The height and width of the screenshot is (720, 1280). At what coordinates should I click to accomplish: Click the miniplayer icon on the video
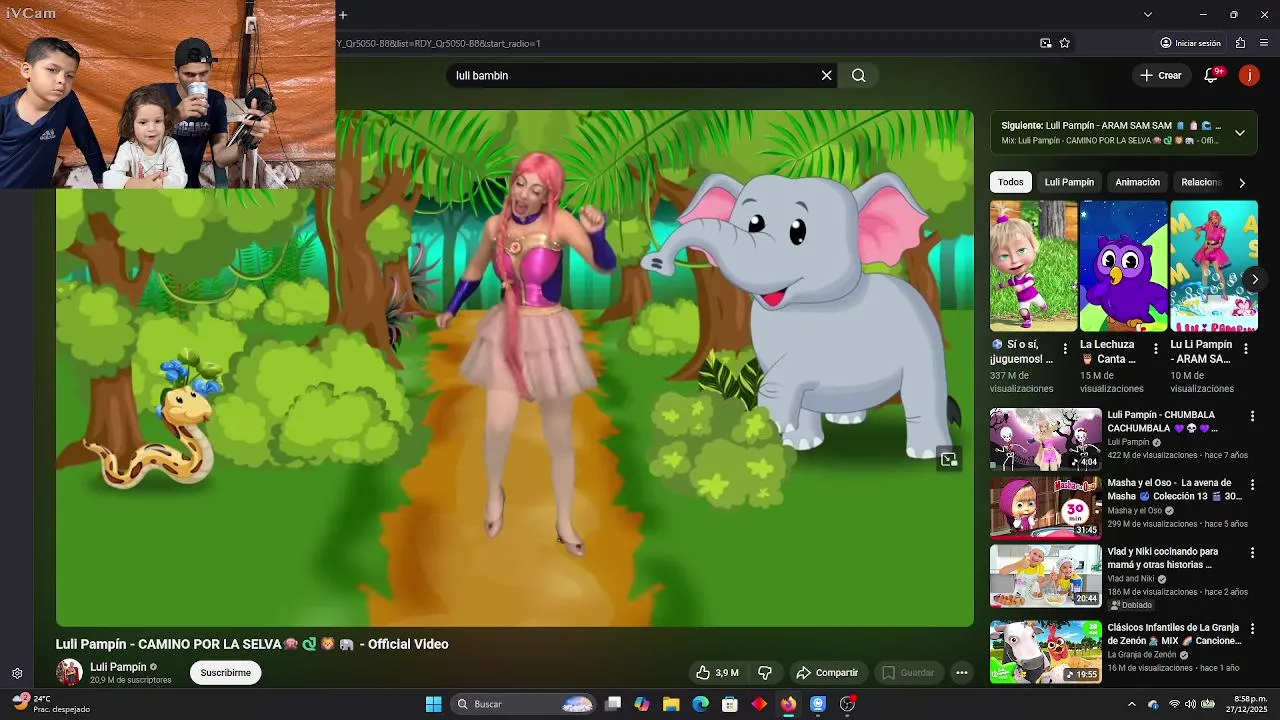948,460
